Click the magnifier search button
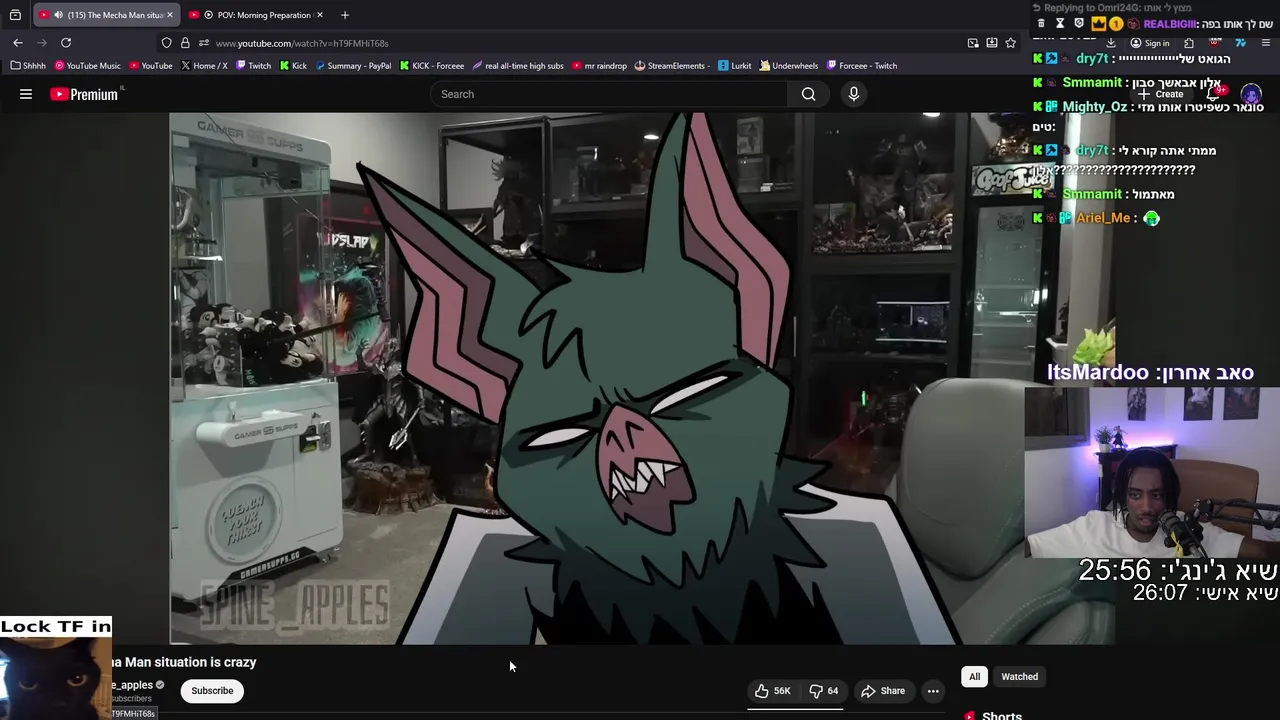This screenshot has width=1280, height=720. tap(808, 94)
